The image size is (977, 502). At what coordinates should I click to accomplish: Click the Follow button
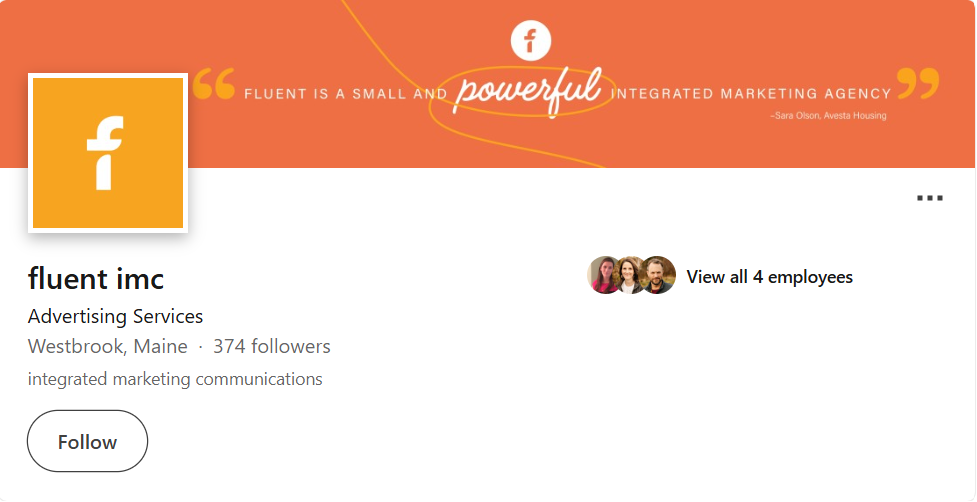(x=87, y=441)
